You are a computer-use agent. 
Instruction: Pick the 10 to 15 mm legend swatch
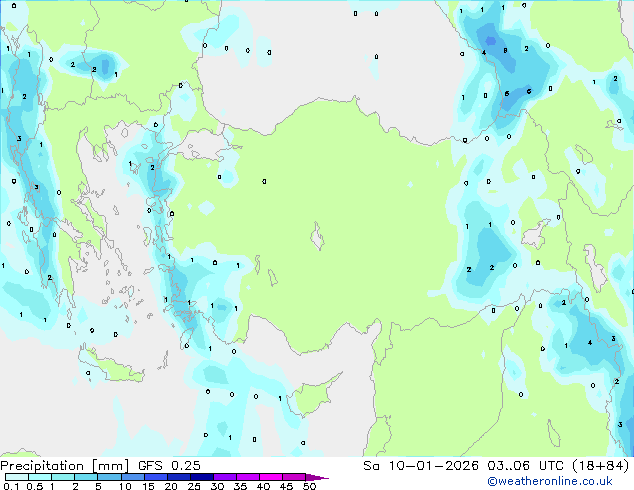click(x=133, y=477)
